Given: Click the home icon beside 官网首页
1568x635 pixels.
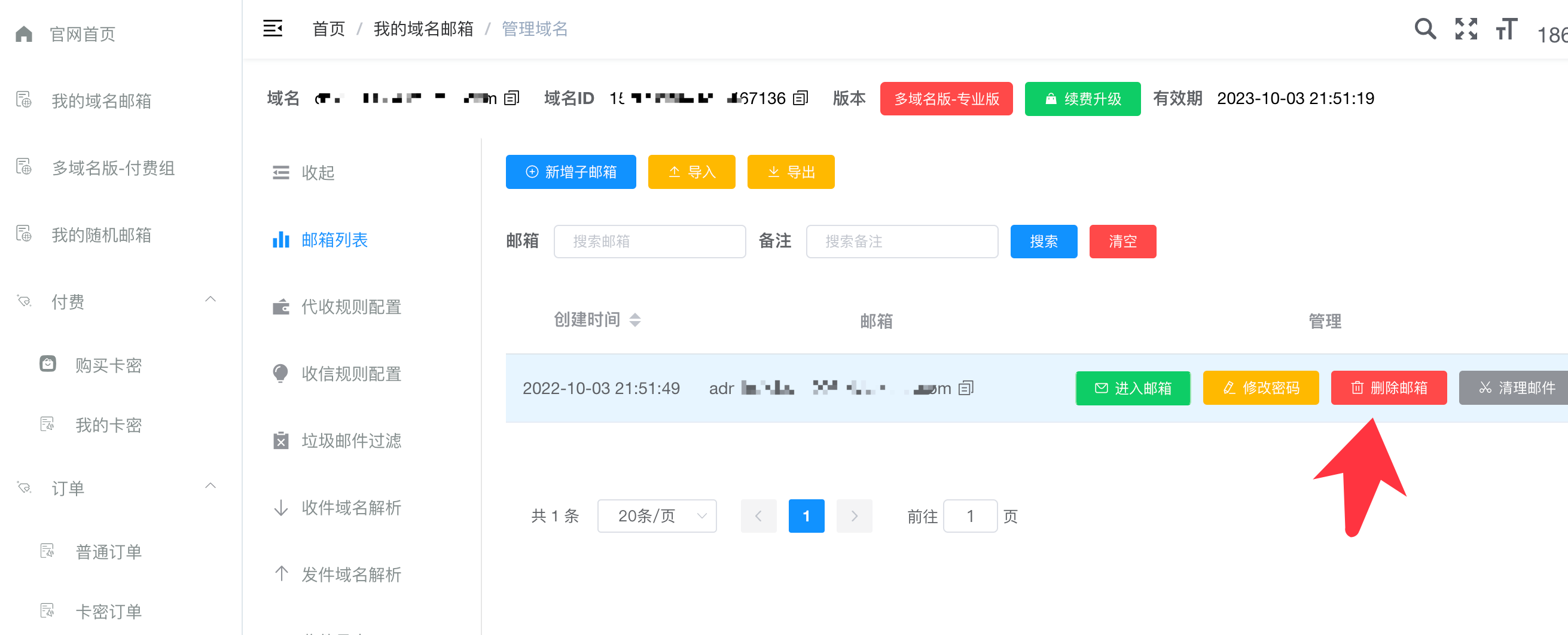Looking at the screenshot, I should click(24, 33).
